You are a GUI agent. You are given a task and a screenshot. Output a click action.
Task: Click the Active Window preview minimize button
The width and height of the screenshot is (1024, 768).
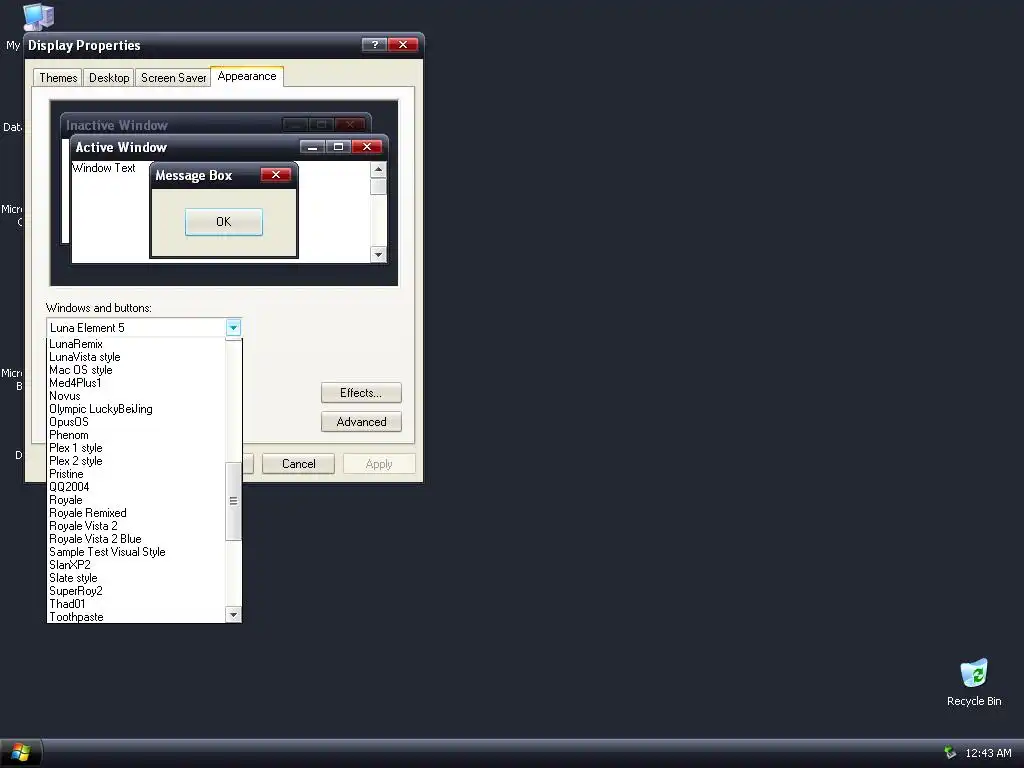pyautogui.click(x=312, y=147)
